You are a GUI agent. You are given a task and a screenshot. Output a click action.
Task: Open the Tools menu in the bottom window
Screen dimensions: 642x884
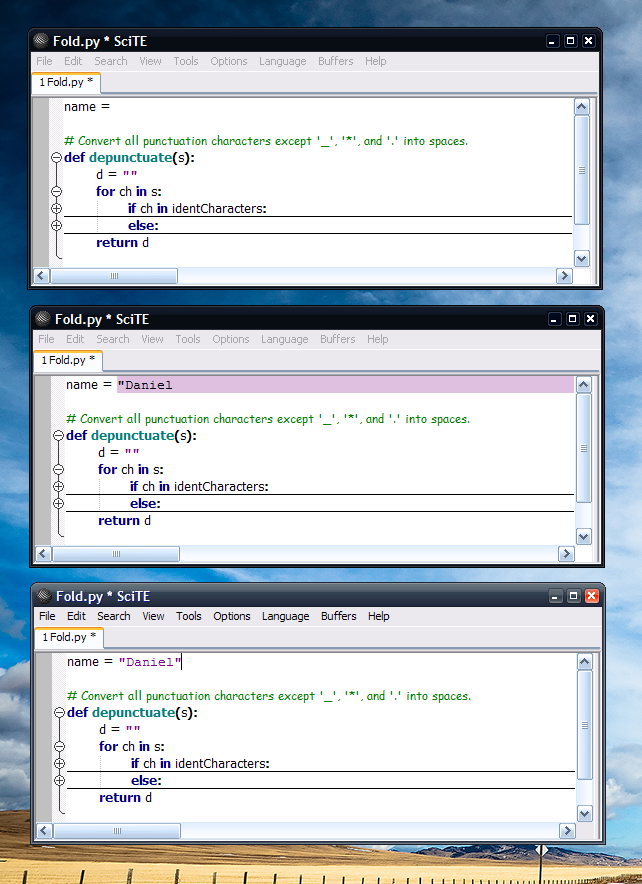[x=189, y=616]
